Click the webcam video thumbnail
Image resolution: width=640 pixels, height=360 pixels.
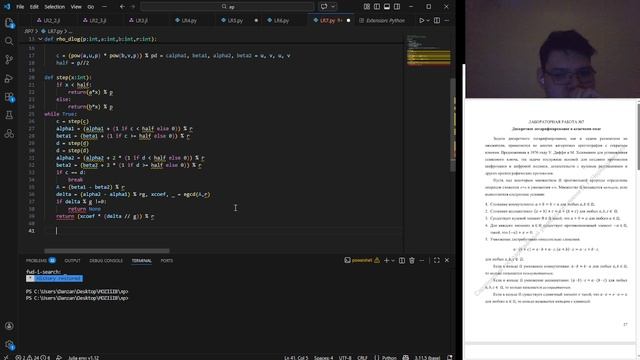(553, 49)
